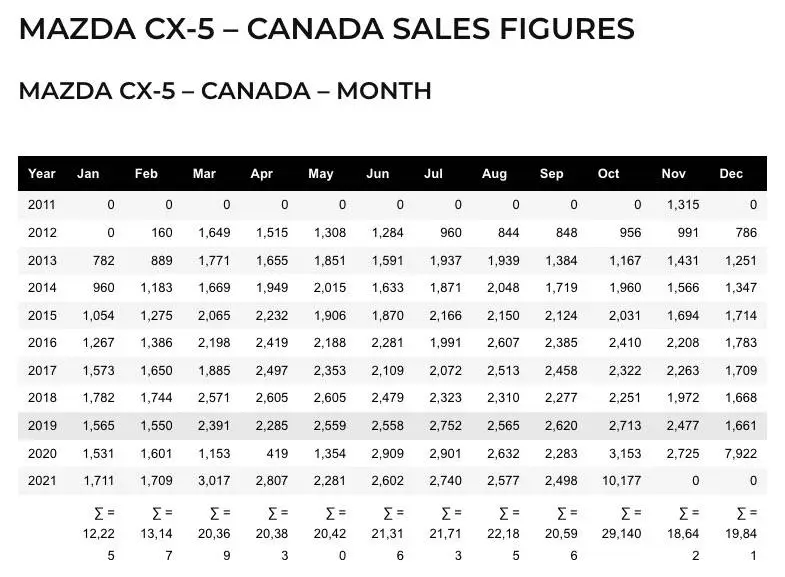Viewport: 785px width, 577px height.
Task: Select the 419 April 2020 value
Action: [x=277, y=453]
